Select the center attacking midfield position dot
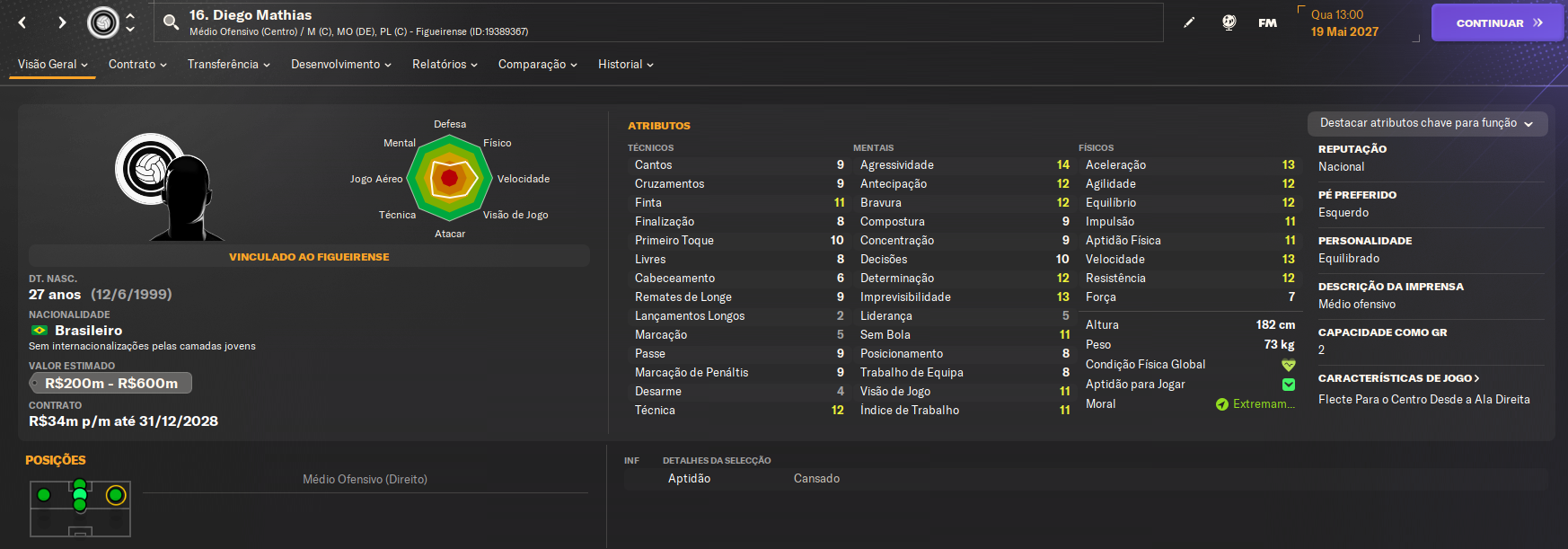The height and width of the screenshot is (549, 1568). click(x=80, y=494)
